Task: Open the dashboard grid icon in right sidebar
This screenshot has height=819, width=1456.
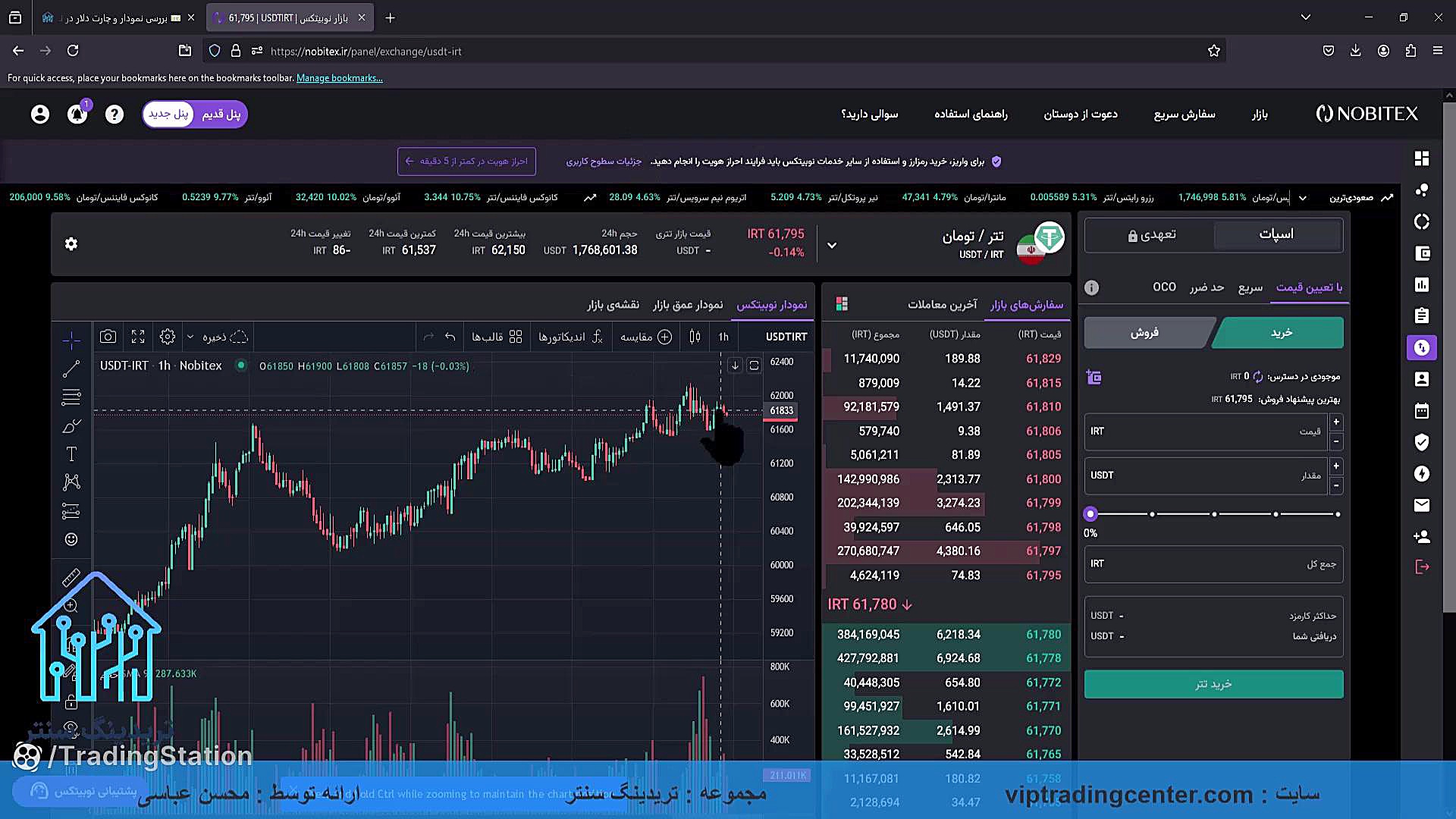Action: tap(1422, 158)
